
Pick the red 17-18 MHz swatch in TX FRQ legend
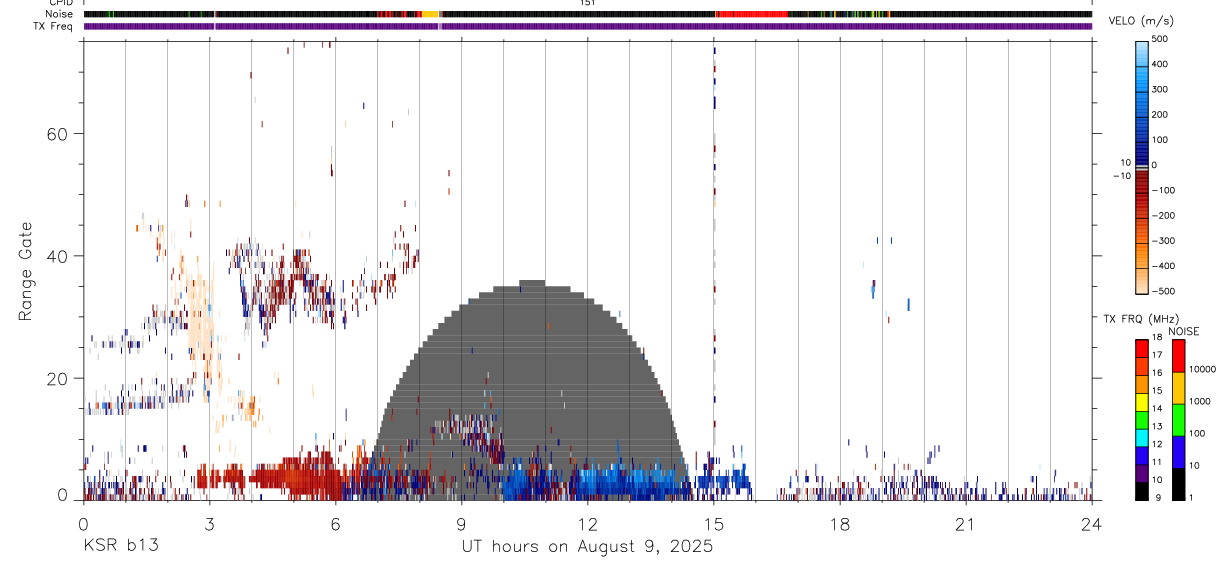(x=1142, y=348)
